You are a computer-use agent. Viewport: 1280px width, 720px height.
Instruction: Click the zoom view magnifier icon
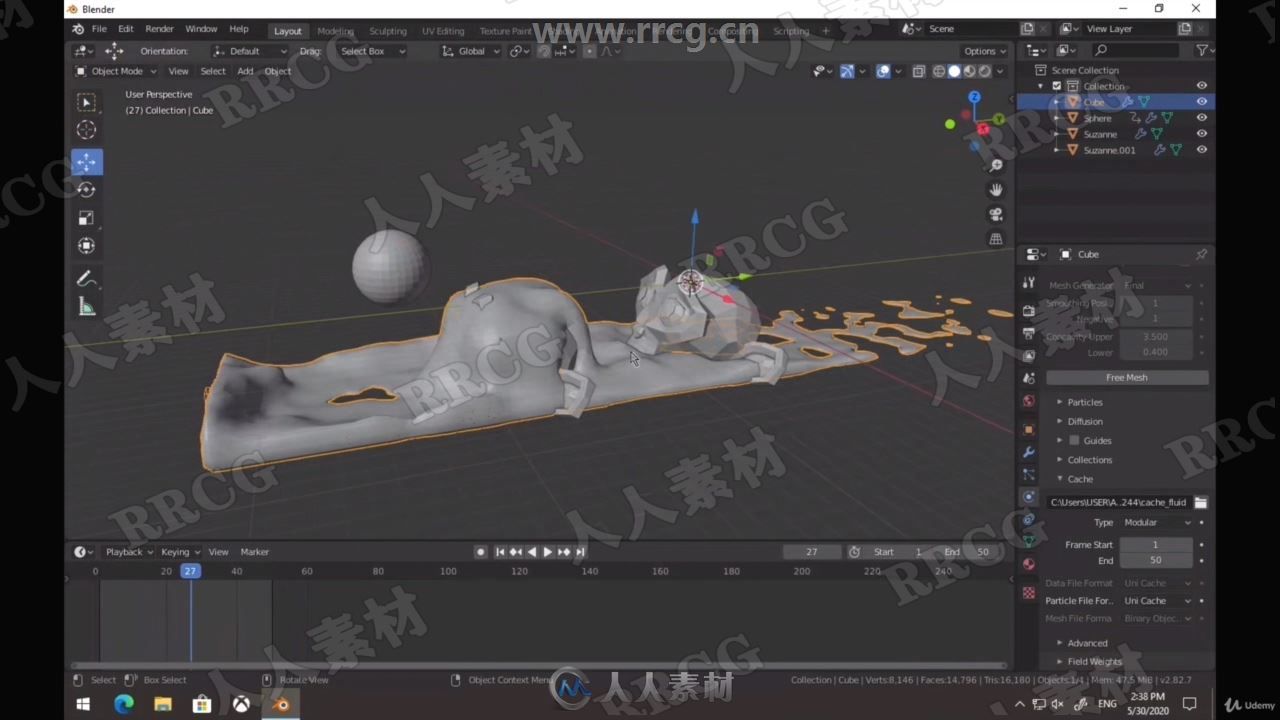pos(996,165)
